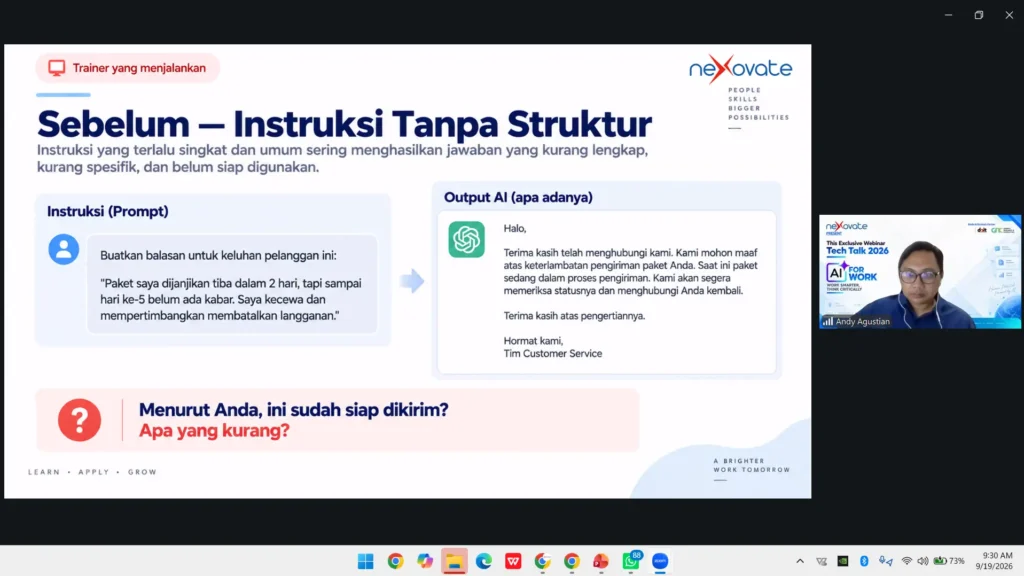Click the "LEARN • APPLY • GROW" footer
The width and height of the screenshot is (1024, 576).
[93, 472]
